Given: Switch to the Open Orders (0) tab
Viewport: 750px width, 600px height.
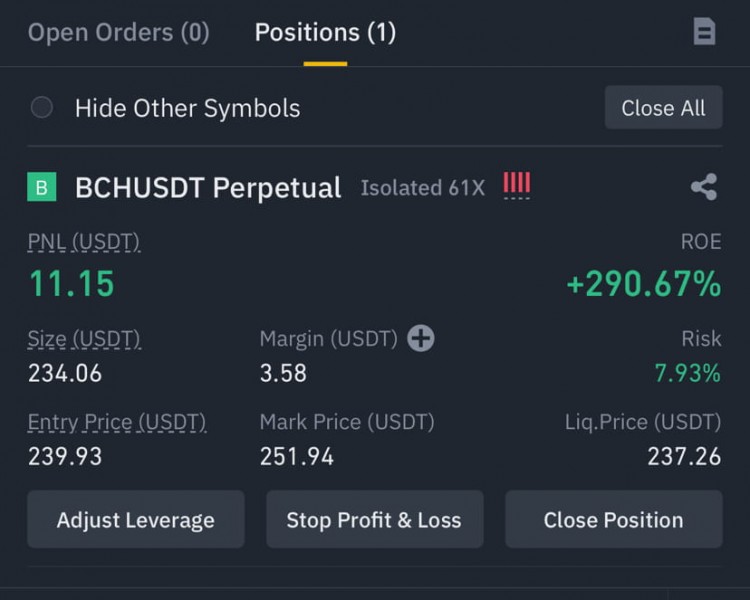Looking at the screenshot, I should click(x=118, y=32).
